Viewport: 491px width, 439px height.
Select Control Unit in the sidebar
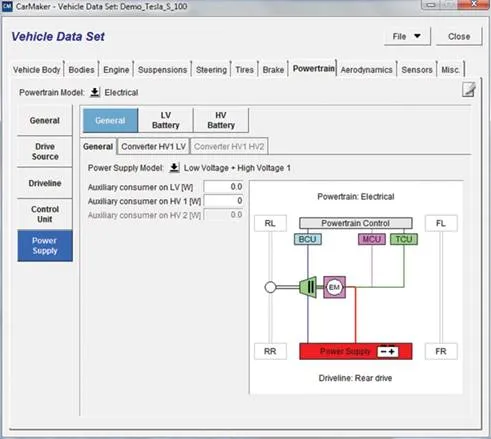[x=45, y=214]
